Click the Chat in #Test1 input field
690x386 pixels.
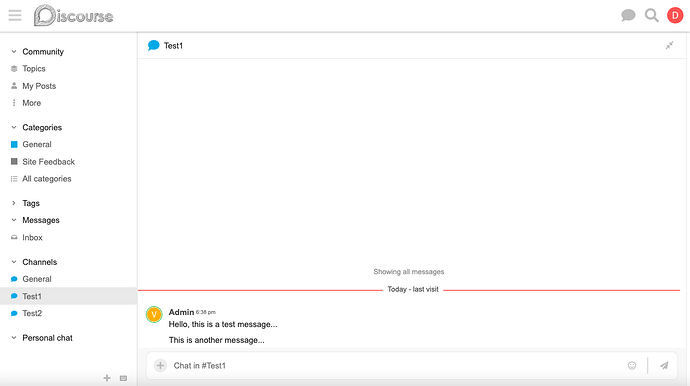click(x=396, y=365)
